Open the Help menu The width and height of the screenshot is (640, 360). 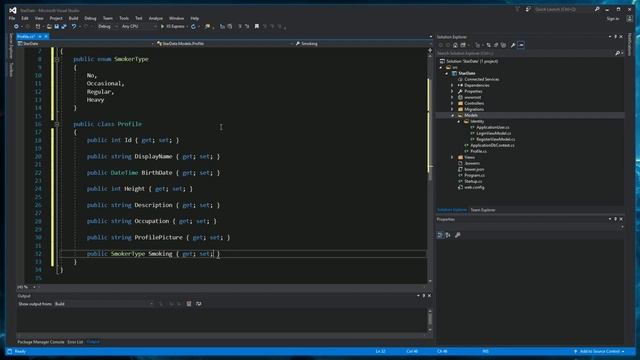pos(195,18)
